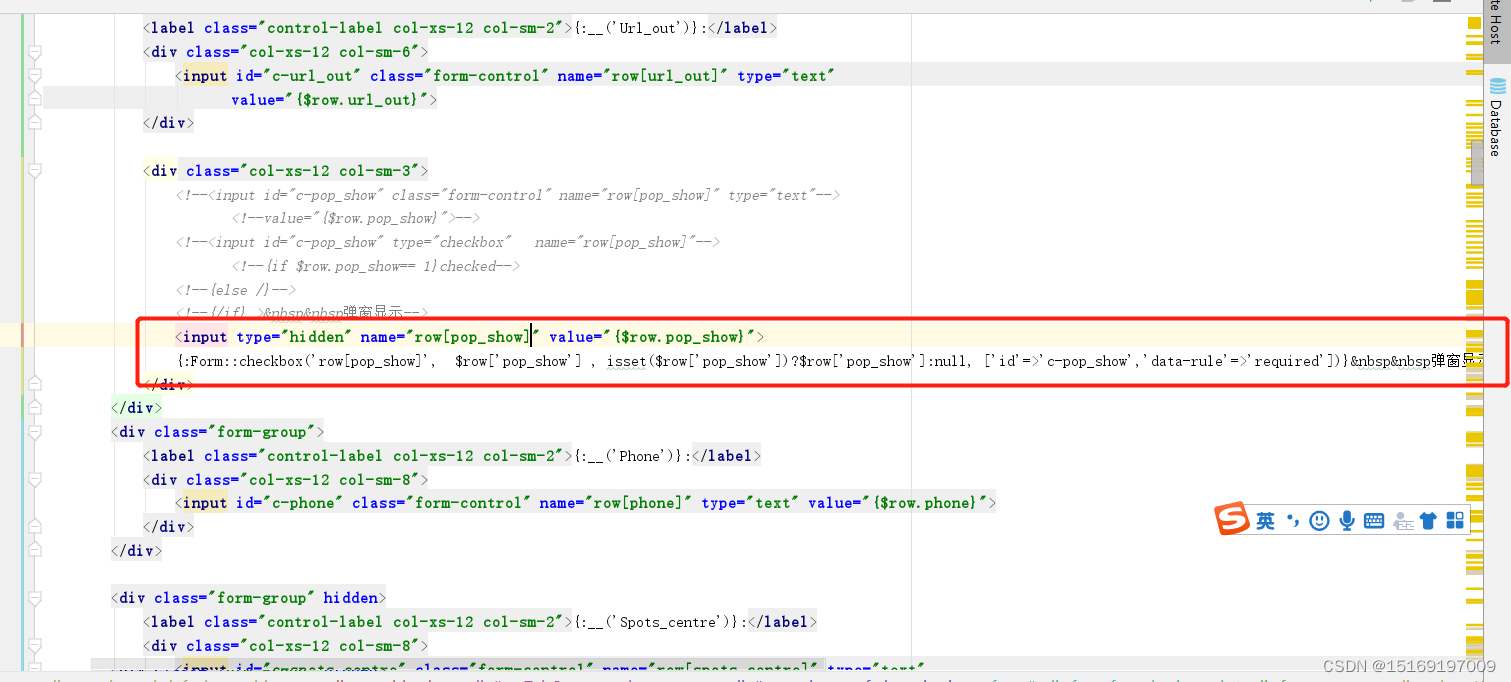This screenshot has width=1511, height=682.
Task: Open Sogou skin shop shirt icon
Action: 1428,521
